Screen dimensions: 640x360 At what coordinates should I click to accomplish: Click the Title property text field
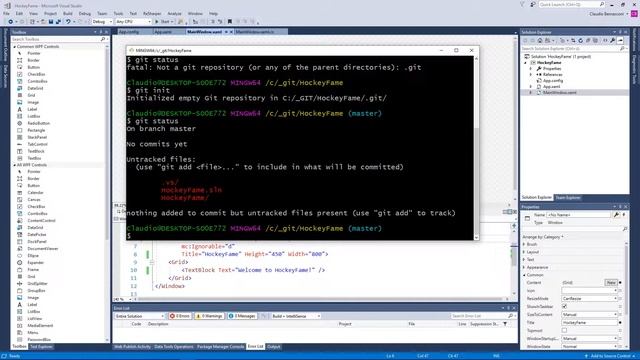point(589,322)
